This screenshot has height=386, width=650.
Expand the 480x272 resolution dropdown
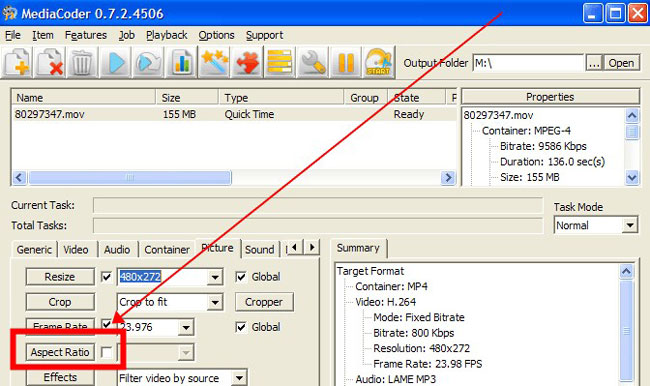click(215, 277)
